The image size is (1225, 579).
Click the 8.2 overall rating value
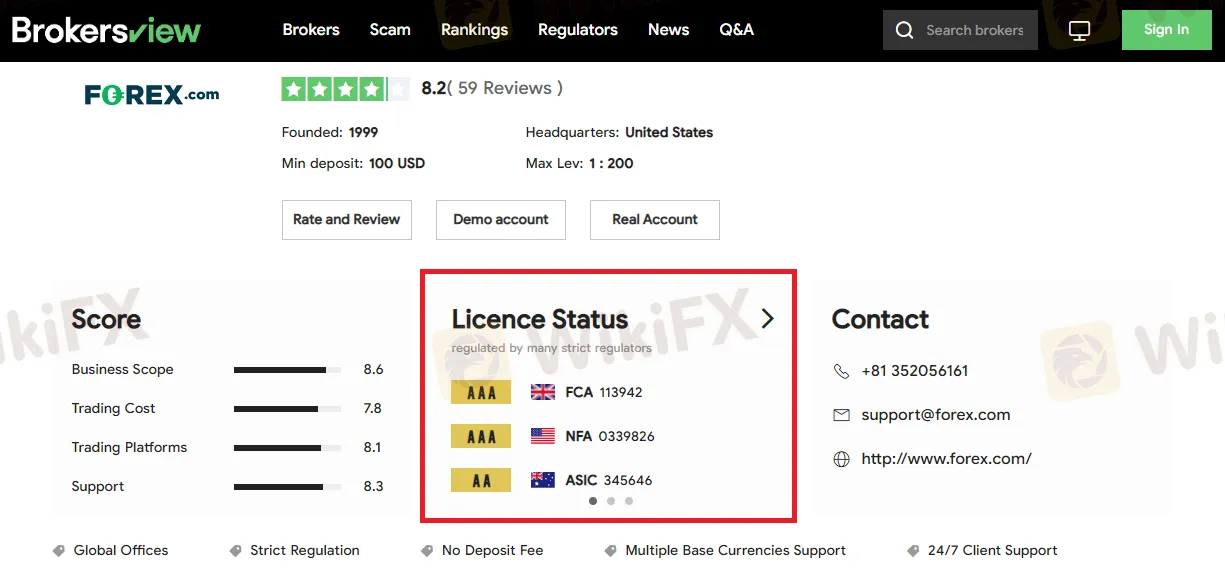[433, 88]
